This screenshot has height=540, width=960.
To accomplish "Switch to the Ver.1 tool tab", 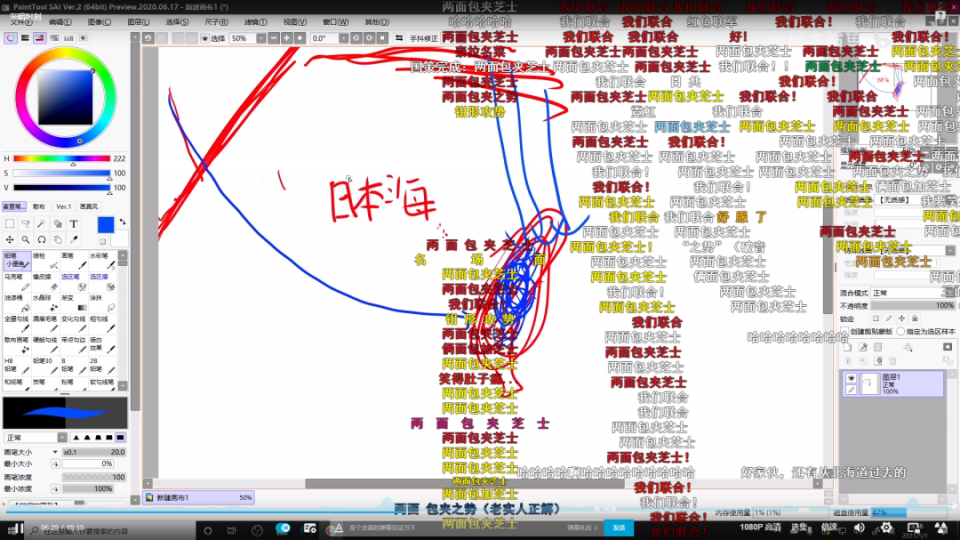I will click(x=64, y=206).
